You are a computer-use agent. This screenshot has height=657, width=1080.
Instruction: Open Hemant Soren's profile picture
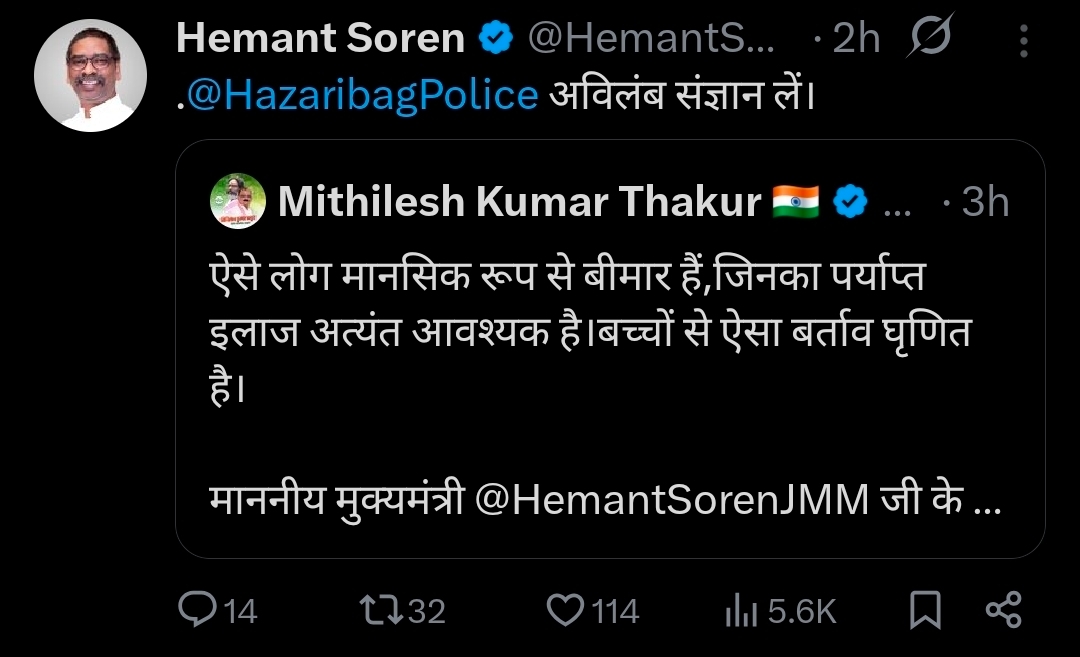click(x=90, y=75)
